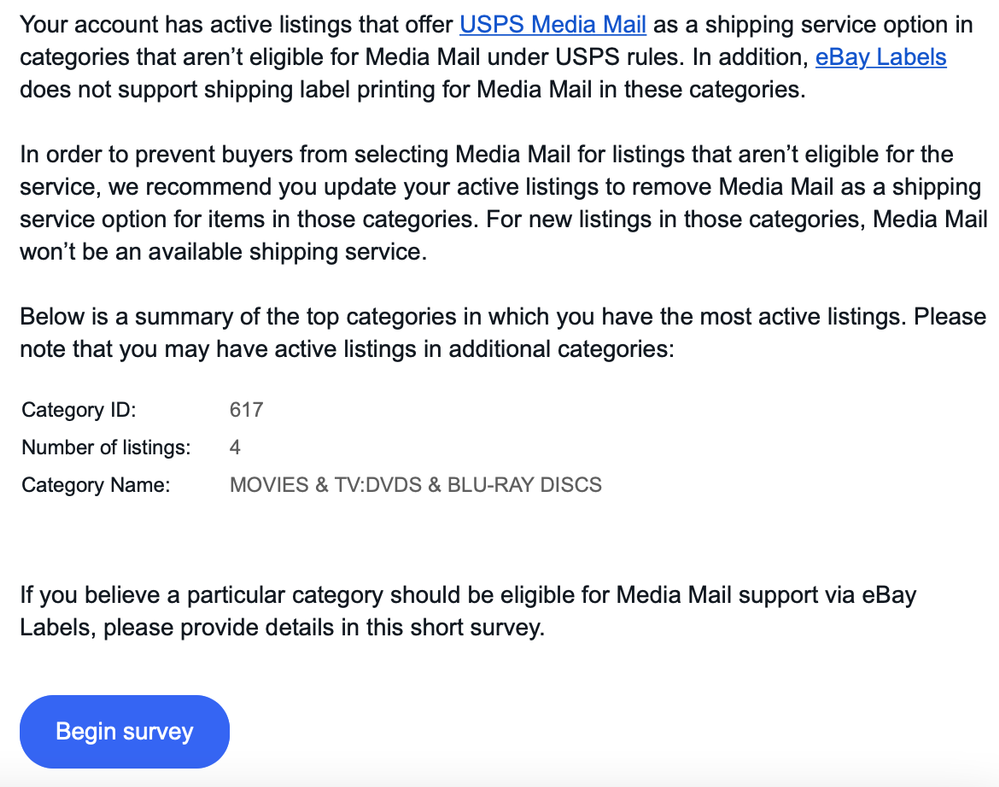The height and width of the screenshot is (787, 999).
Task: Click the text 'won't be an available shipping service'
Action: coord(223,252)
